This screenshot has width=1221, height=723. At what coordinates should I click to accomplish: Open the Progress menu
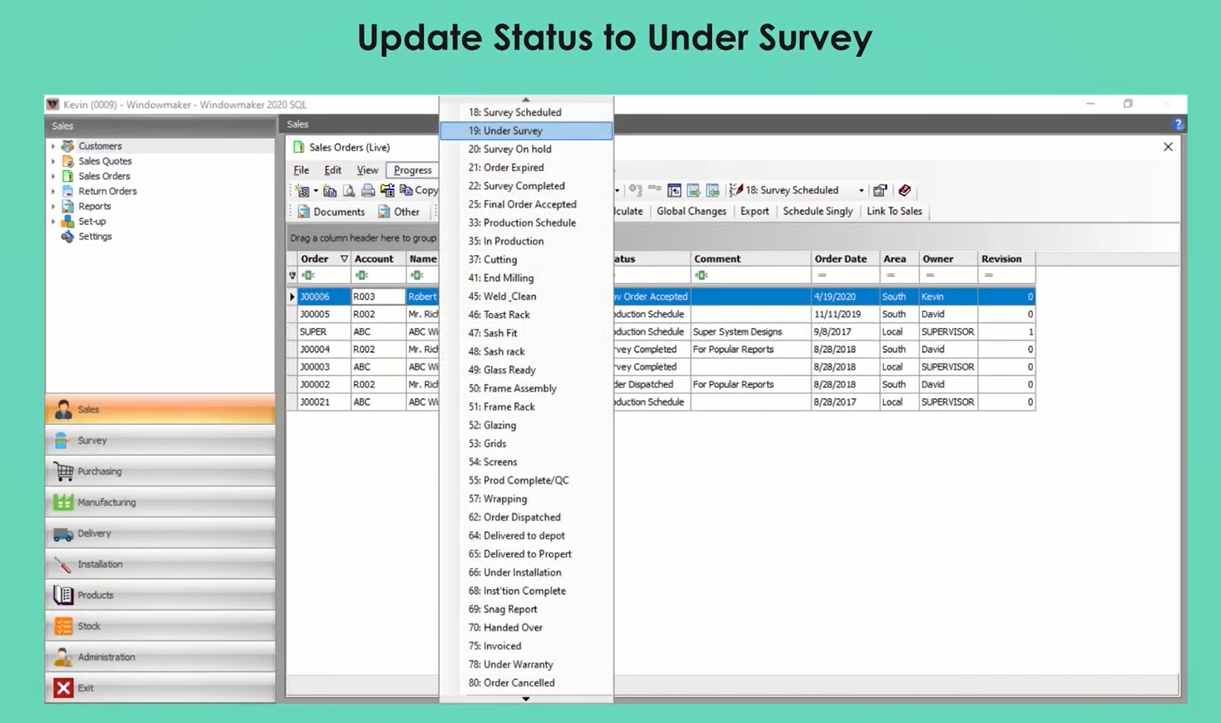(x=412, y=170)
